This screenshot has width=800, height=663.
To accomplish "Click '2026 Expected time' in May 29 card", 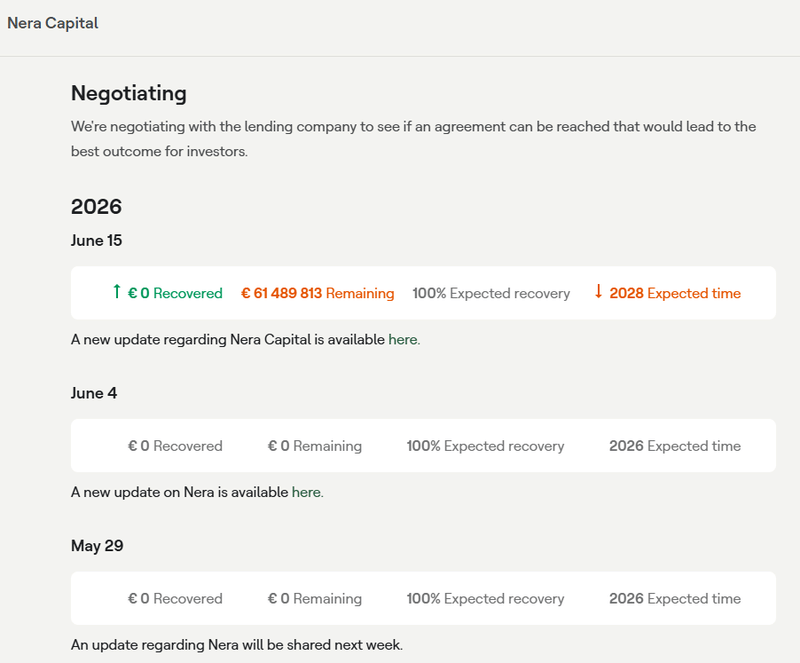I will [675, 598].
